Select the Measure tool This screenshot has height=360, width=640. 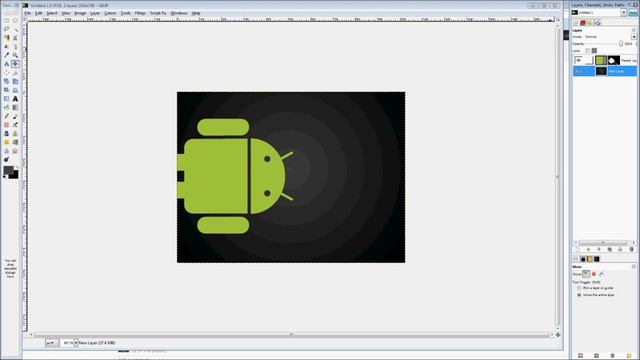coord(7,64)
